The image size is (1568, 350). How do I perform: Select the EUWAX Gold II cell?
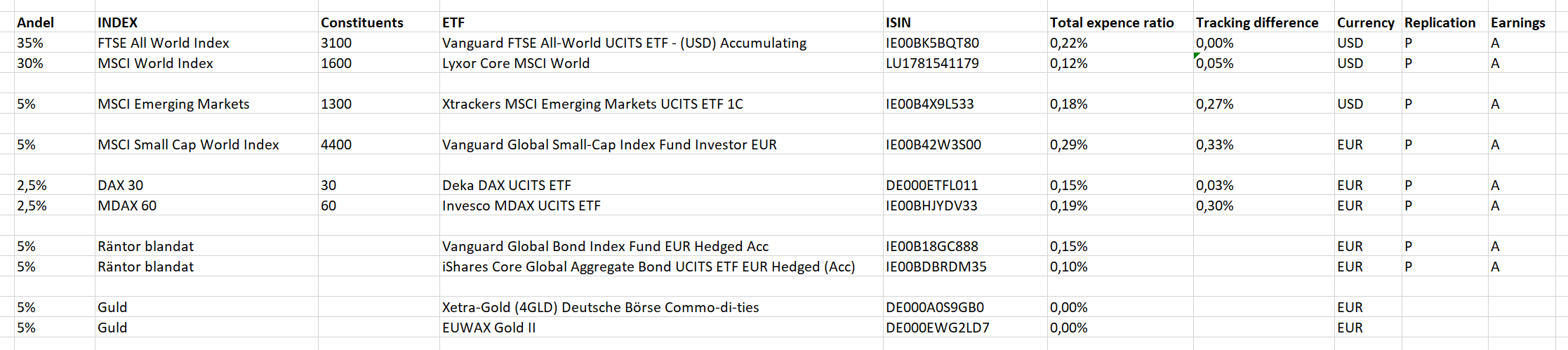[x=661, y=328]
